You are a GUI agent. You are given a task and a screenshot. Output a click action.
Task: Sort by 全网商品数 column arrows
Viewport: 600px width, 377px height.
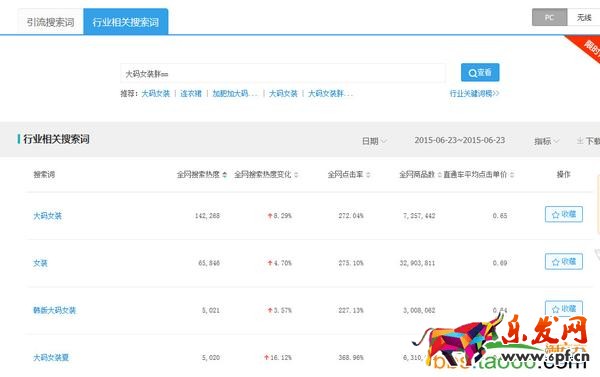439,175
